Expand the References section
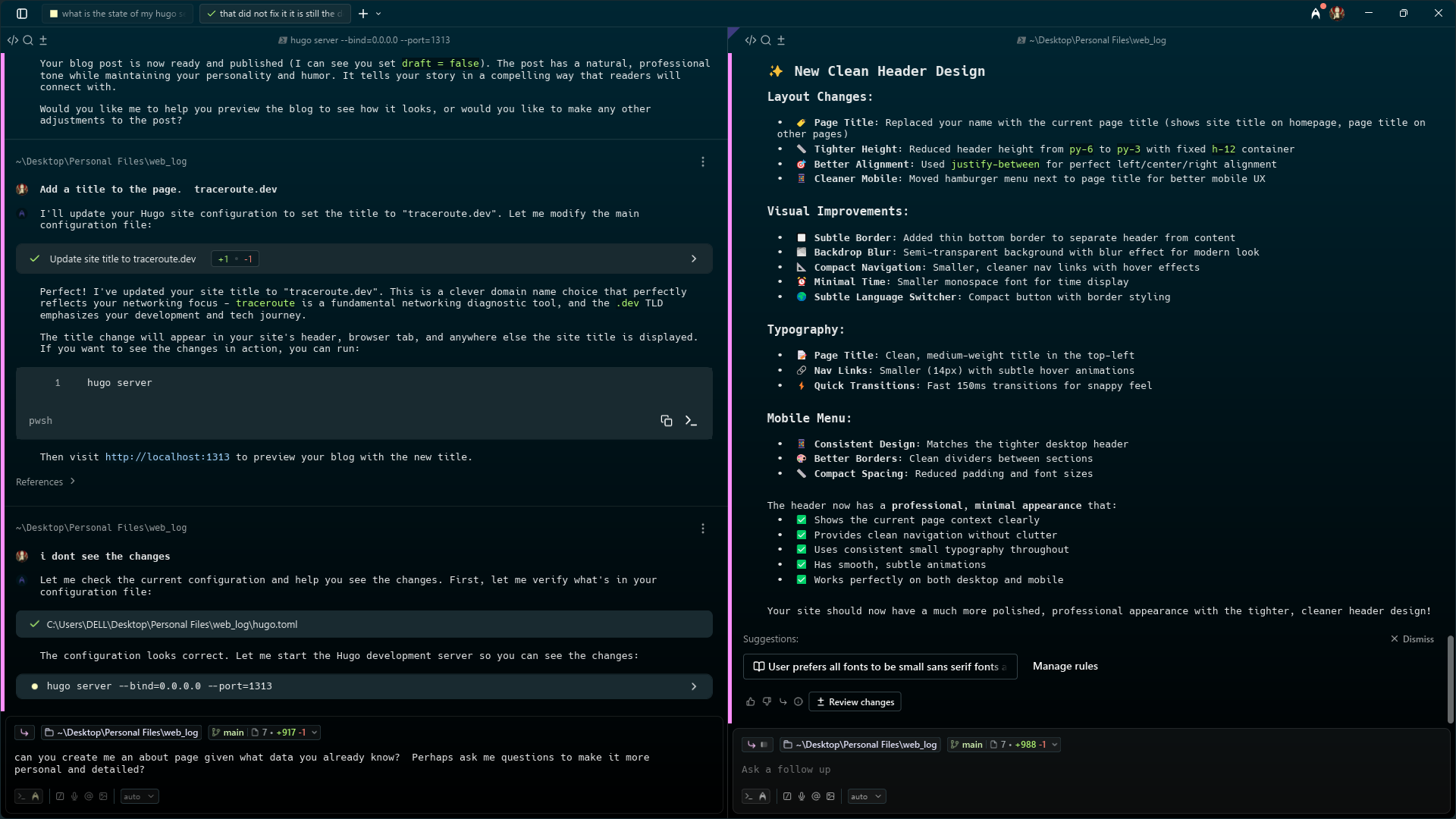Viewport: 1456px width, 819px height. [45, 482]
